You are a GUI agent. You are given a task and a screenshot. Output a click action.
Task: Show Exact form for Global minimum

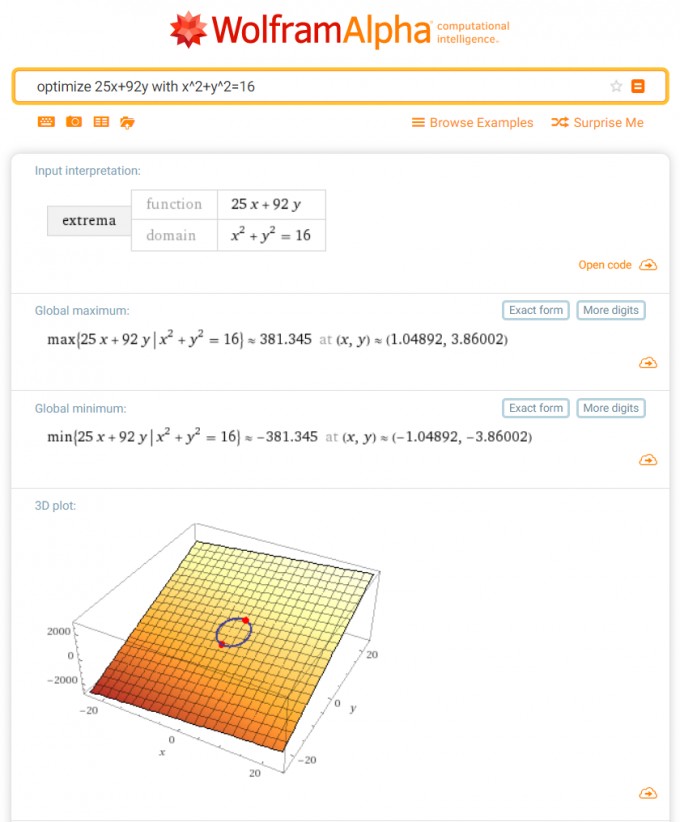536,408
